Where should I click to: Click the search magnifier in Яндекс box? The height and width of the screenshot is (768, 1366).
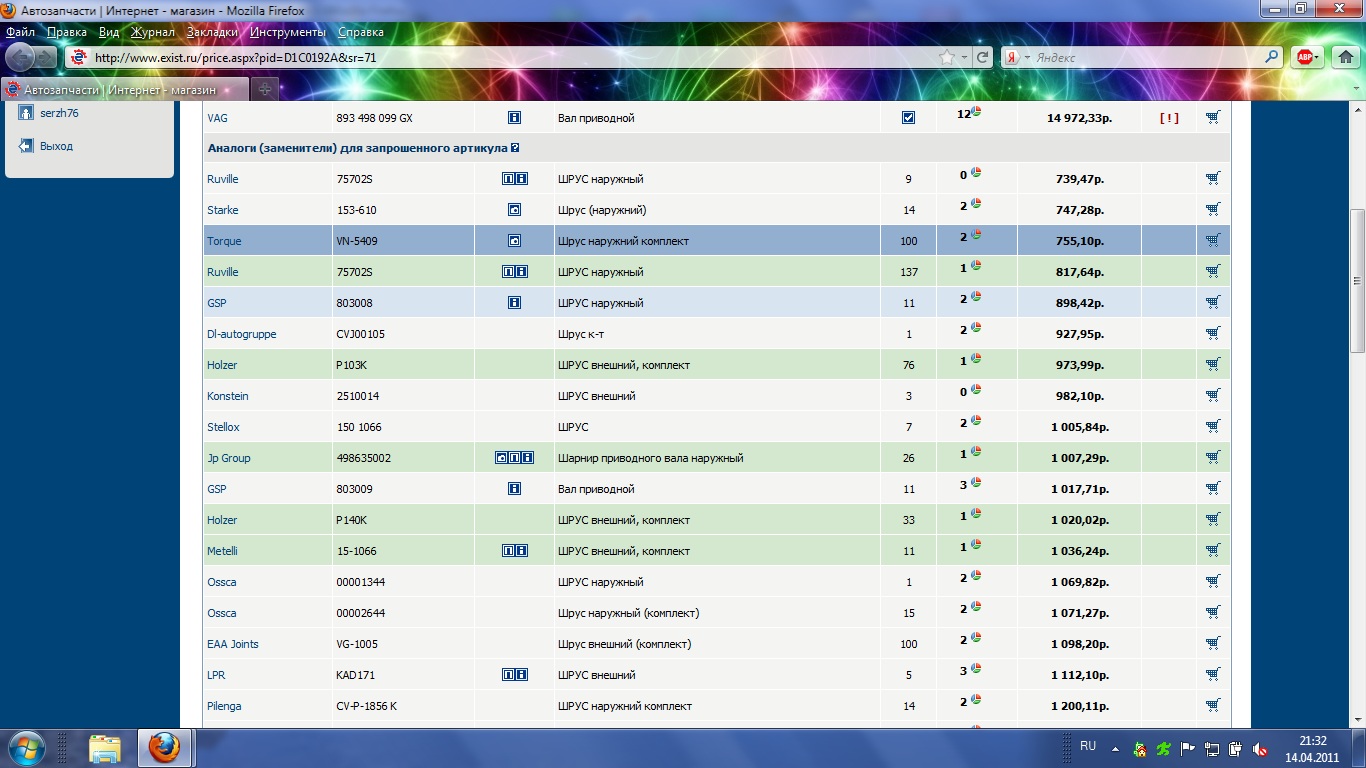[x=1272, y=57]
